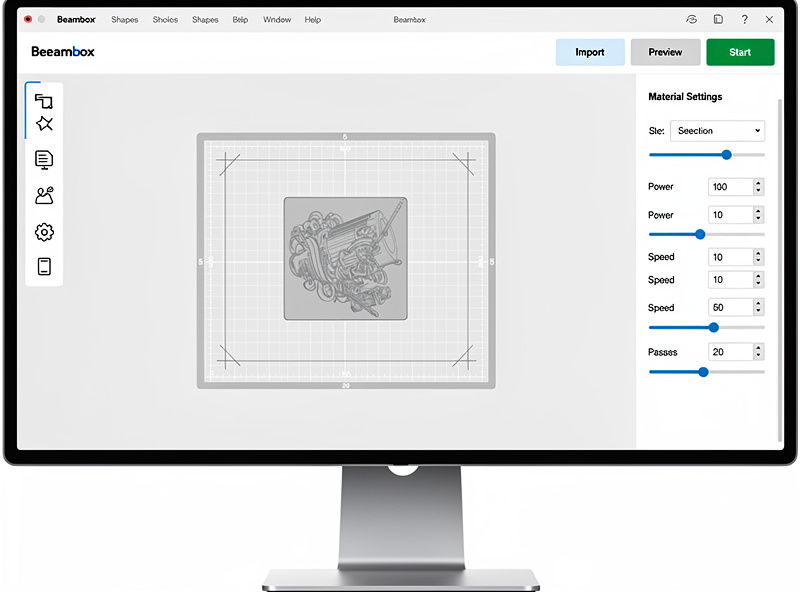Click the Power field showing 10

click(x=731, y=215)
